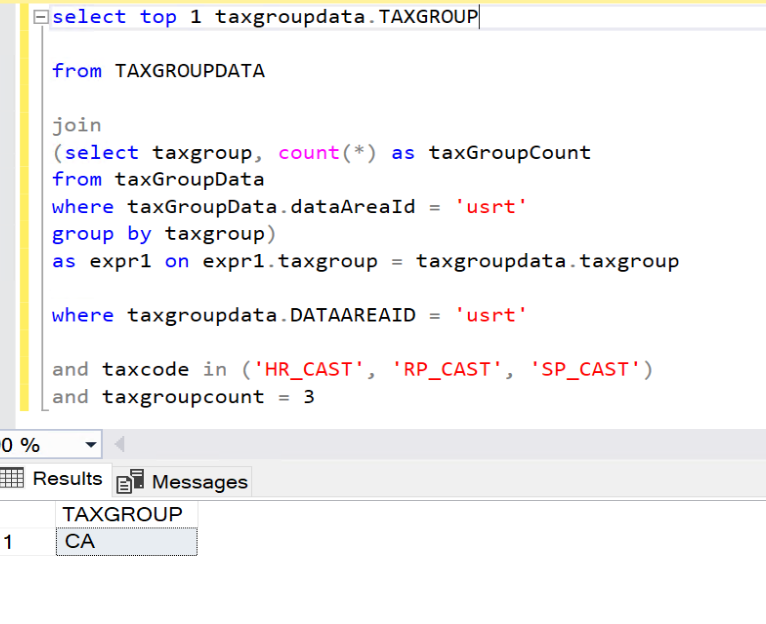Click the 'RP_CAST' string literal
The height and width of the screenshot is (624, 766).
click(447, 369)
